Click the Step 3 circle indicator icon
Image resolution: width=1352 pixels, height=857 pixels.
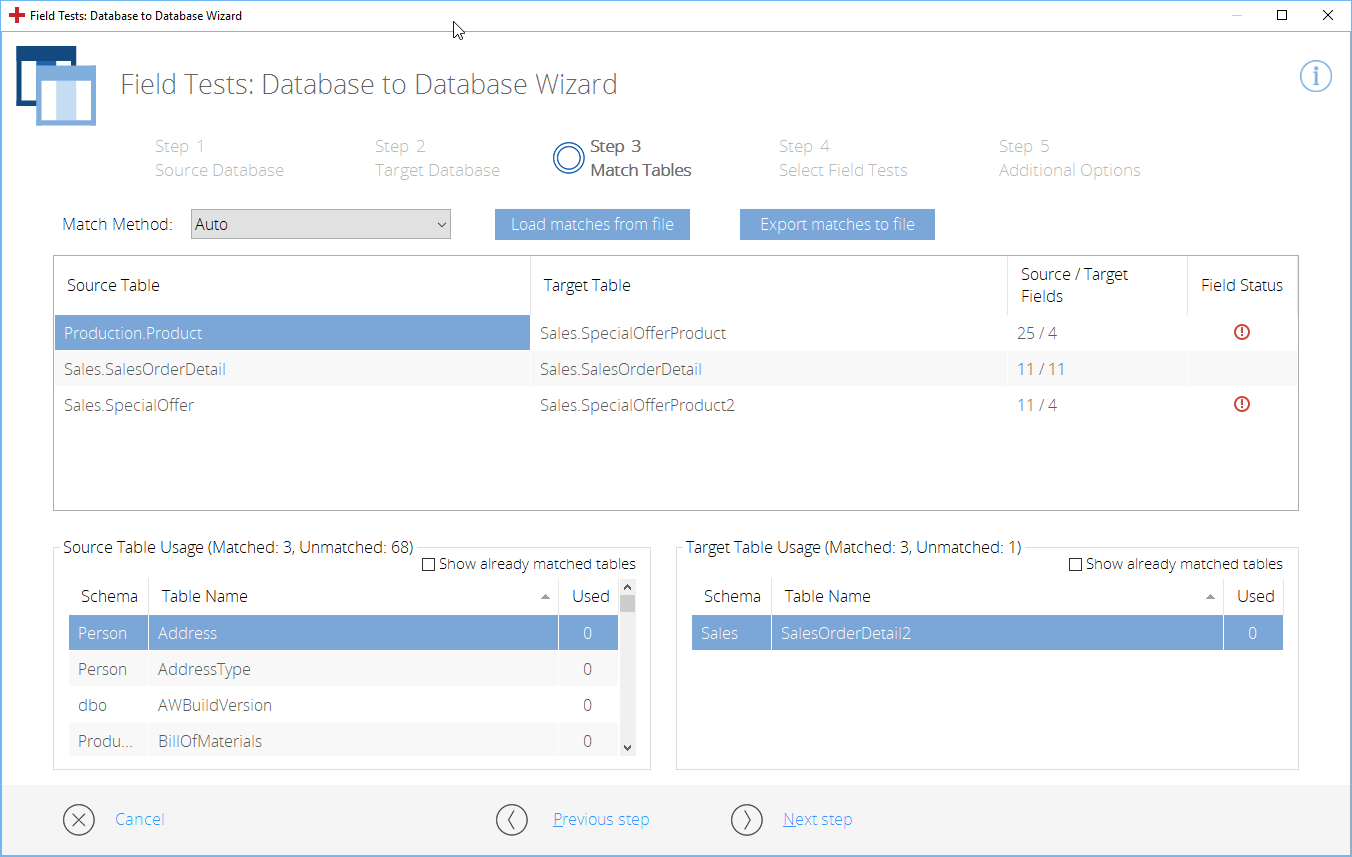click(x=568, y=158)
